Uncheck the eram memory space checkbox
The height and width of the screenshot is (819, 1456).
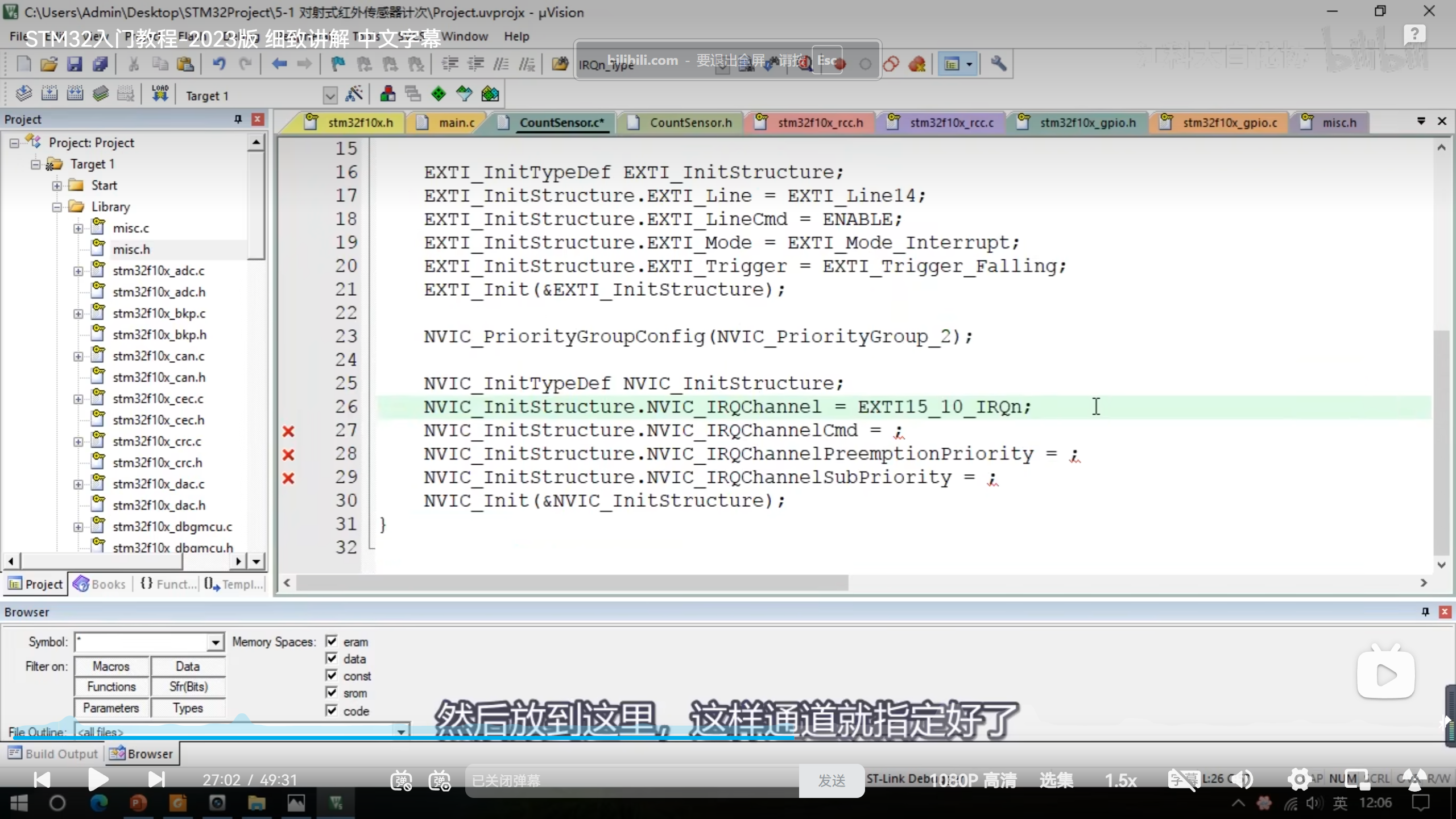coord(332,642)
